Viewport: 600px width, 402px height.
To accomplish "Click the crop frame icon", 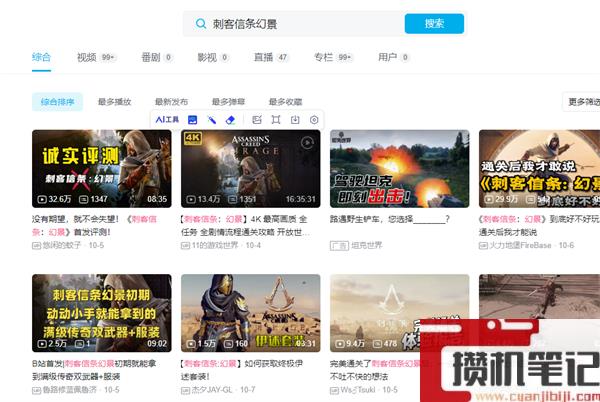I will pyautogui.click(x=276, y=120).
